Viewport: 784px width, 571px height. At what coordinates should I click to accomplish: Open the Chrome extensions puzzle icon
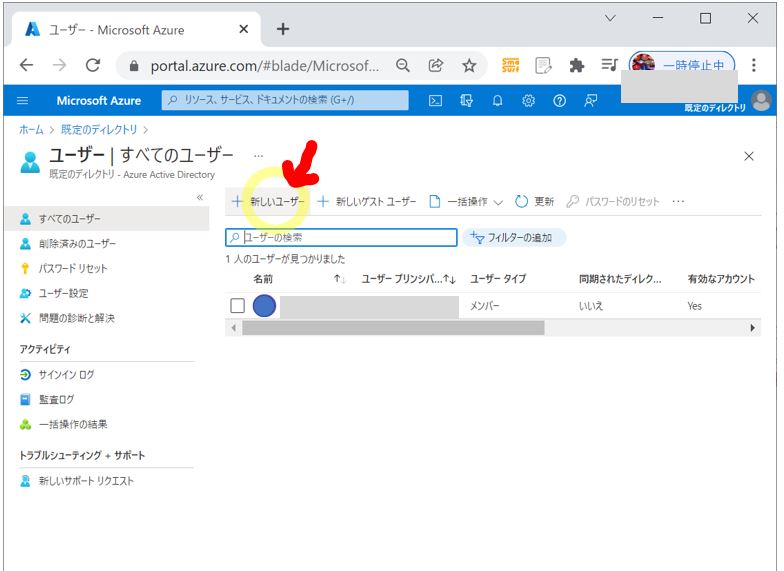(x=576, y=65)
